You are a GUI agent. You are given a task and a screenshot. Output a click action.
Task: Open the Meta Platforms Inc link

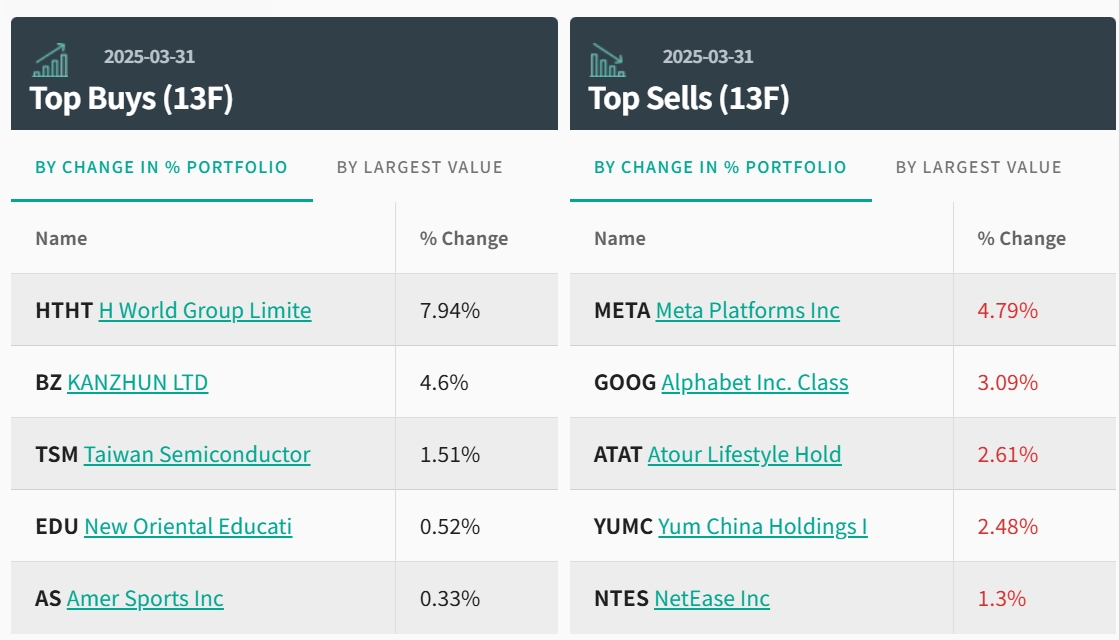click(748, 311)
